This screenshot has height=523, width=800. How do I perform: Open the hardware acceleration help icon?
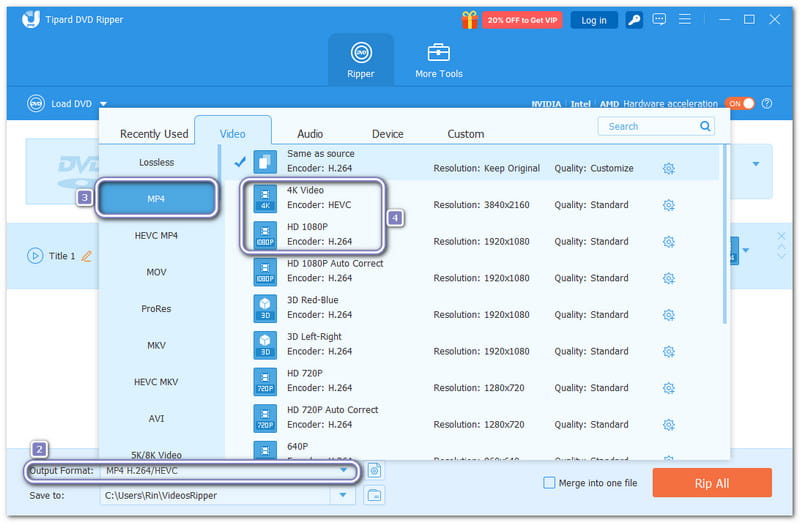tap(767, 103)
